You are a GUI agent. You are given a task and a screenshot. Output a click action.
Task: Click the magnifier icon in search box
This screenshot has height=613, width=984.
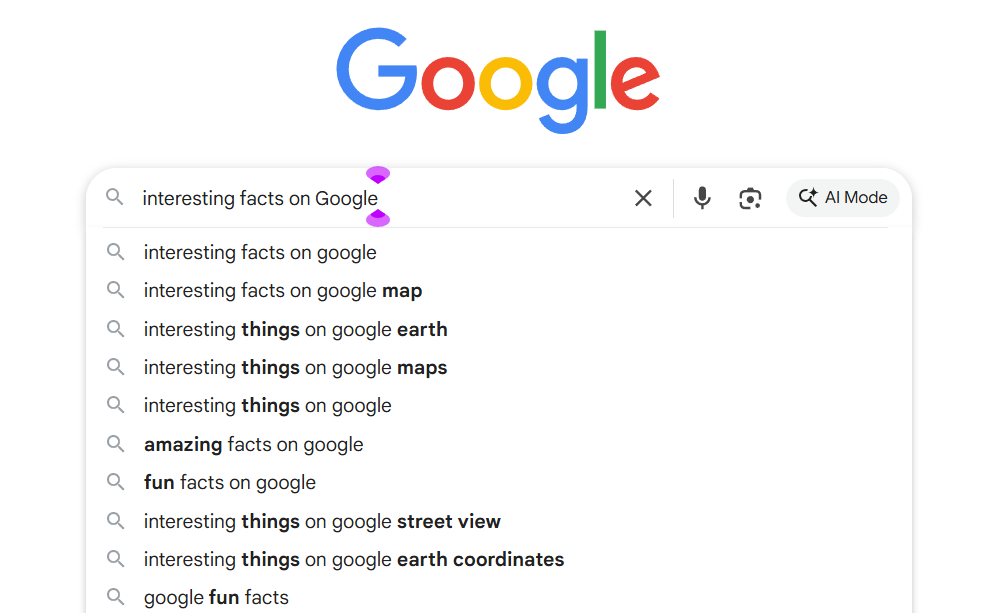pyautogui.click(x=116, y=198)
